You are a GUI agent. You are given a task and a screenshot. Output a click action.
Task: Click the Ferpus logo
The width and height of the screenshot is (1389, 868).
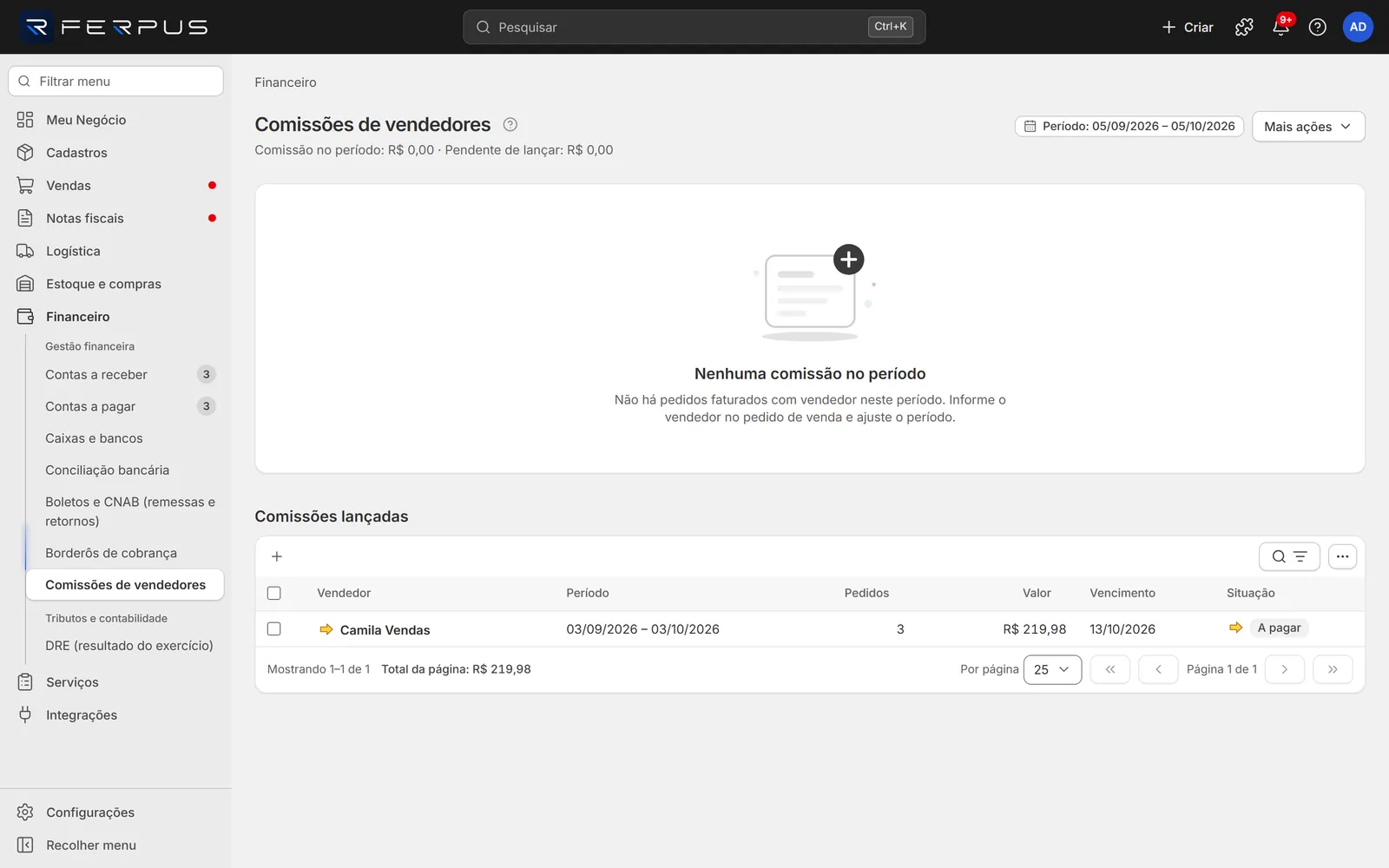coord(115,27)
